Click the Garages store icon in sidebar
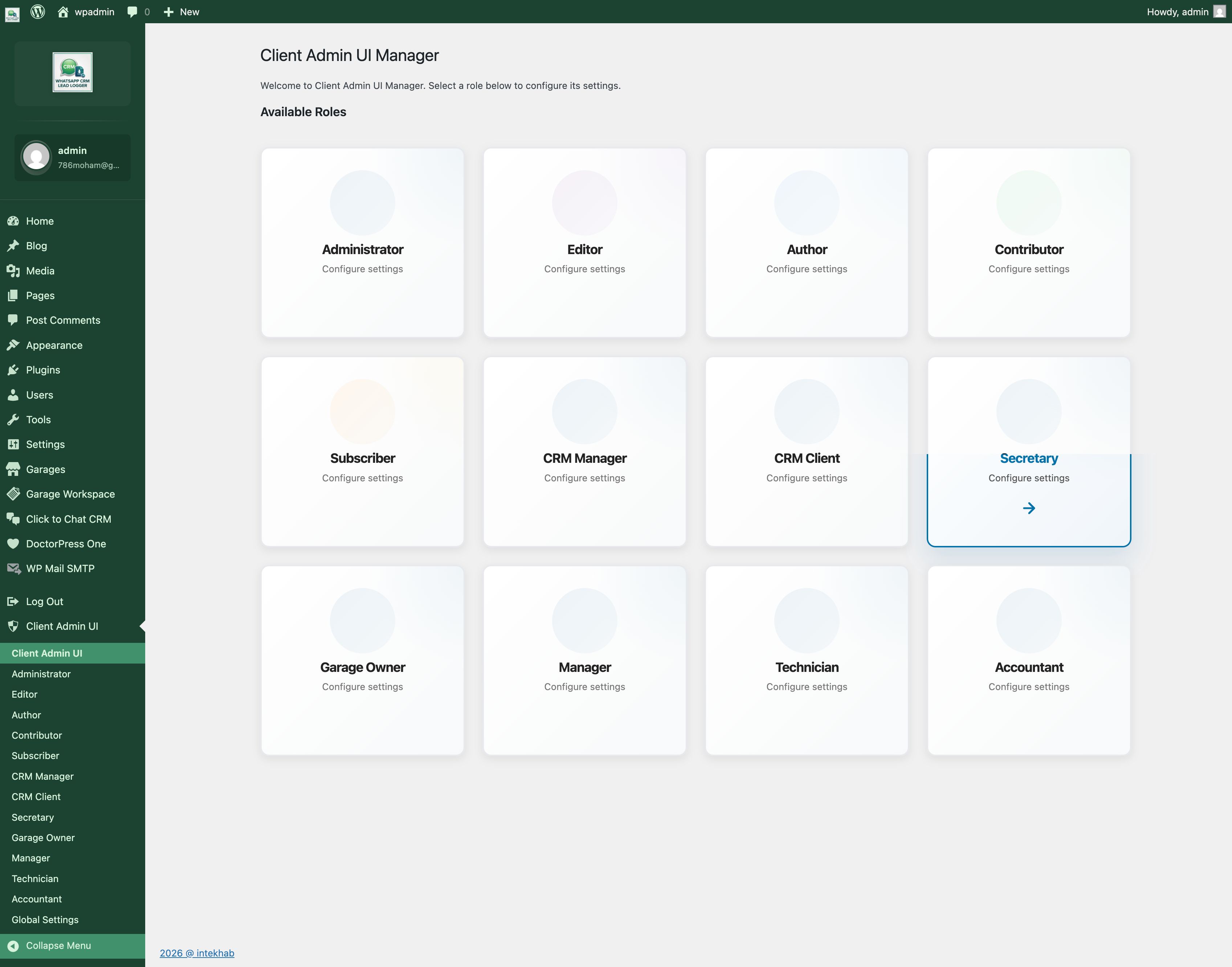The image size is (1232, 967). click(x=13, y=469)
